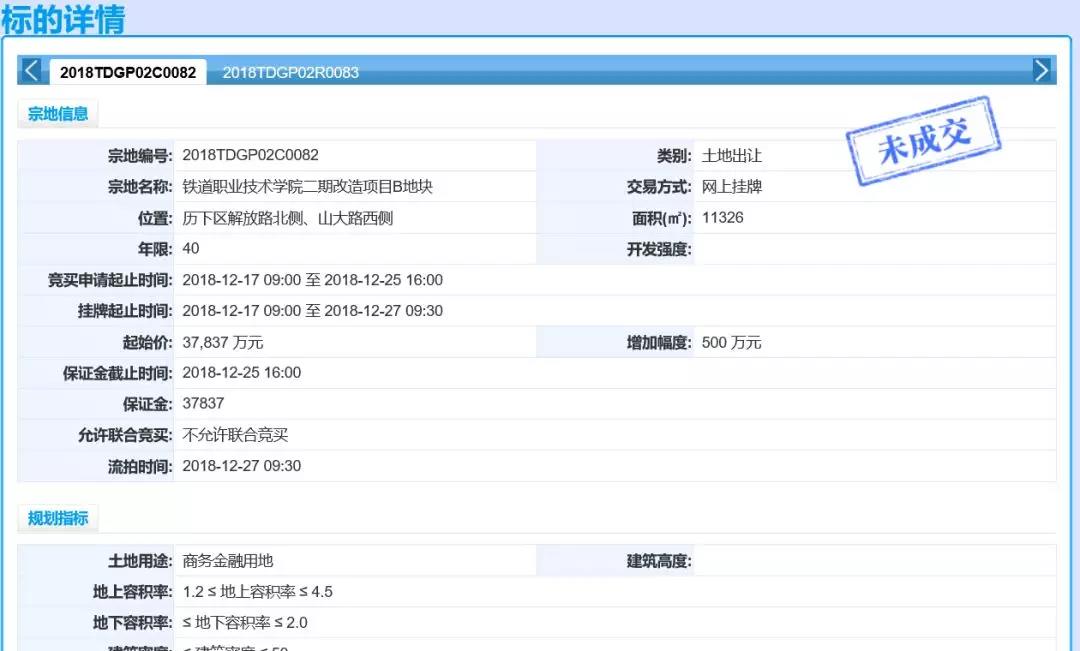Click the 未成交 stamp image
Screen dimensions: 1080x651
tap(923, 141)
